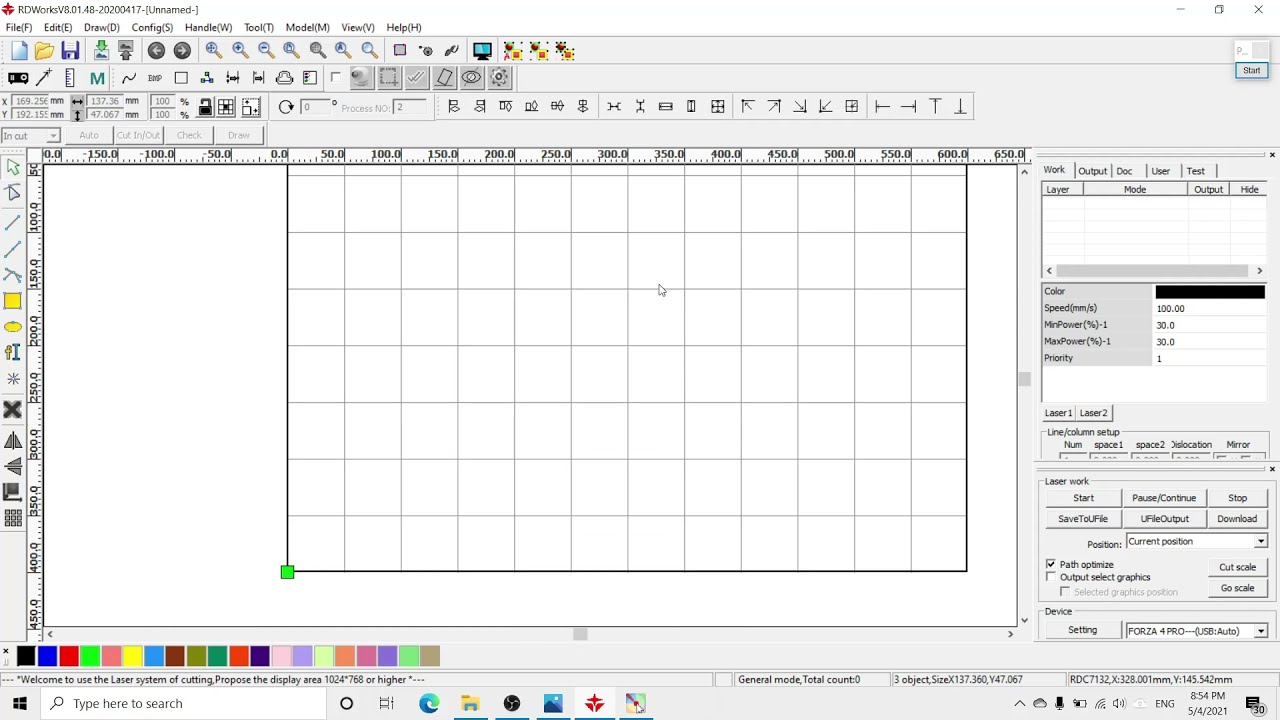
Task: Click the curve draw icon in toolbar
Action: coord(129,78)
